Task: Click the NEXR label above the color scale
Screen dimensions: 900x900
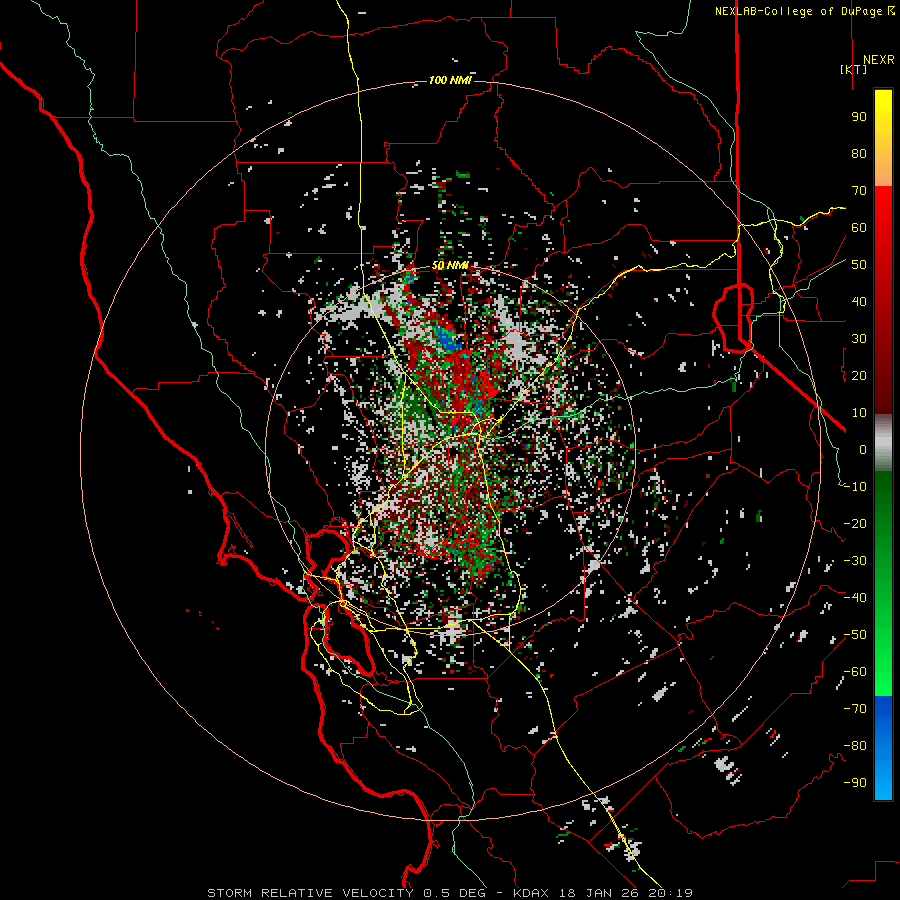Action: pyautogui.click(x=878, y=60)
